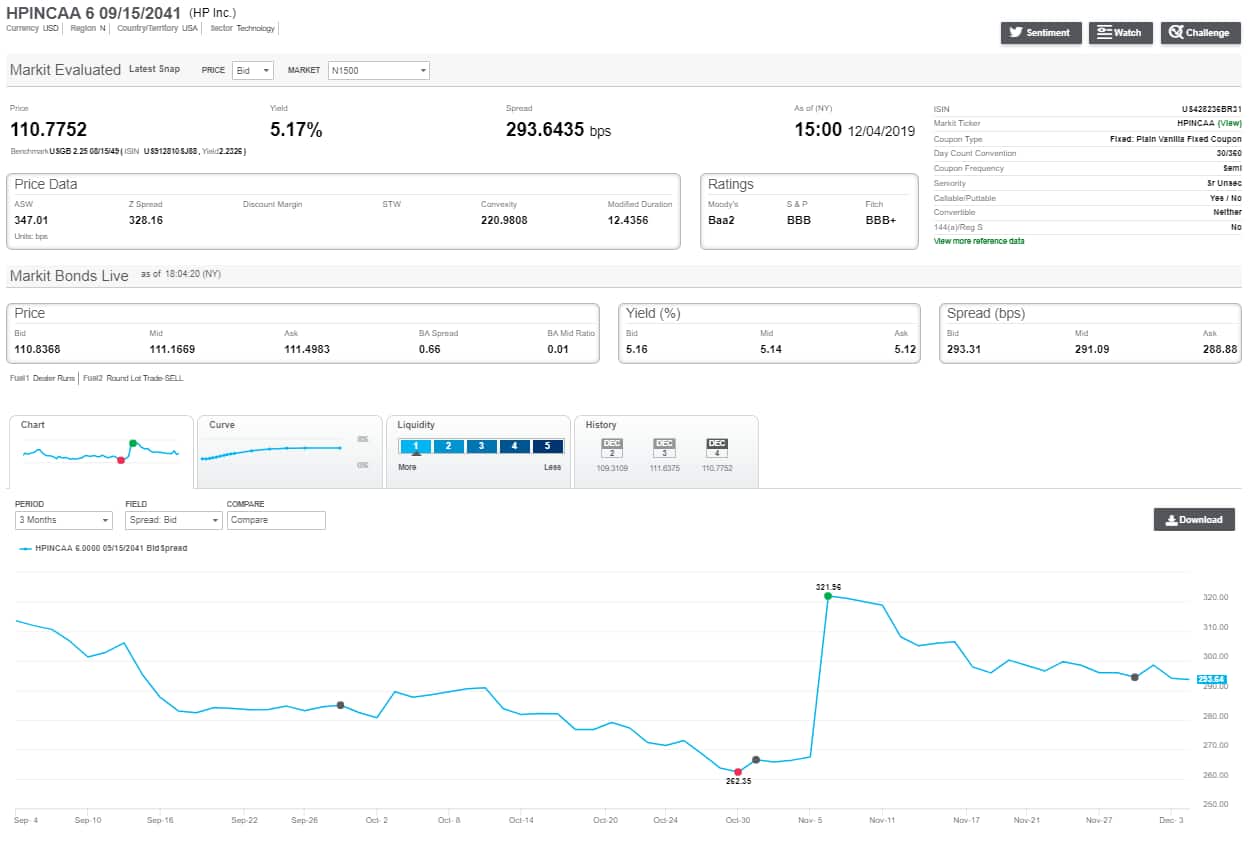Expand the PERIOD 3 Months dropdown
Screen dimensions: 1251x841
coord(64,520)
